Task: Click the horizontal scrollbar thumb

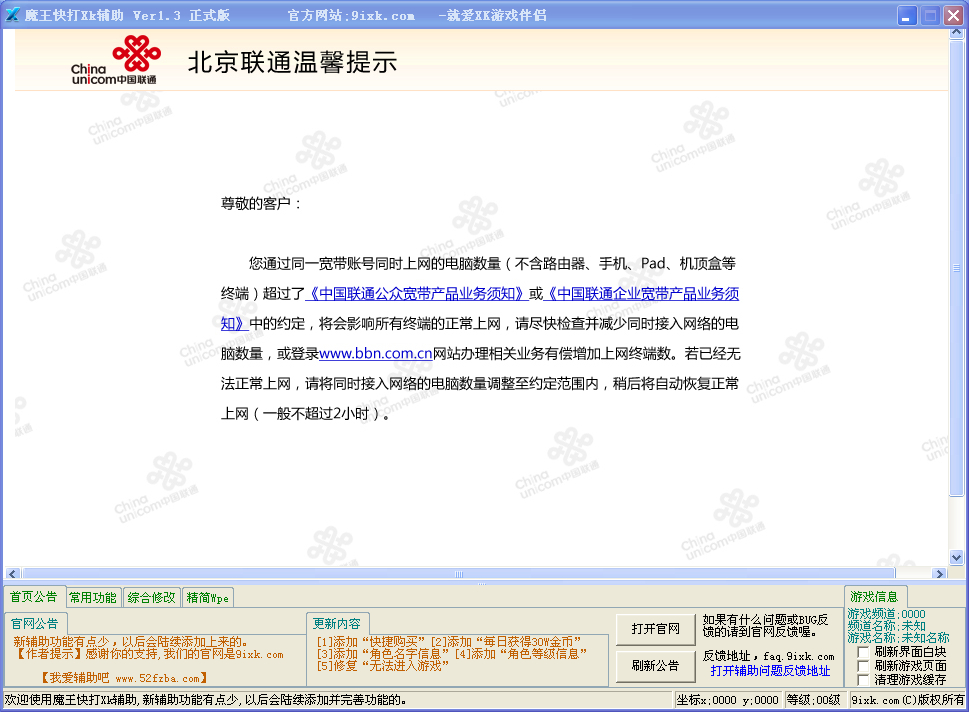Action: pyautogui.click(x=459, y=574)
